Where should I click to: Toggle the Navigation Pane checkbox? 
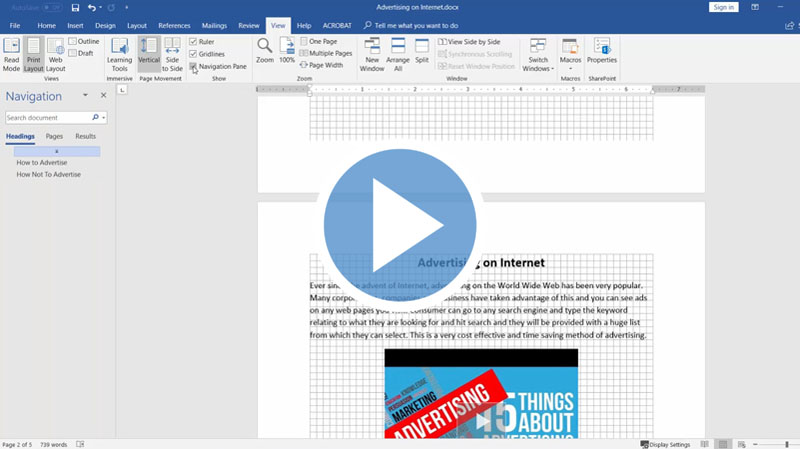coord(193,66)
